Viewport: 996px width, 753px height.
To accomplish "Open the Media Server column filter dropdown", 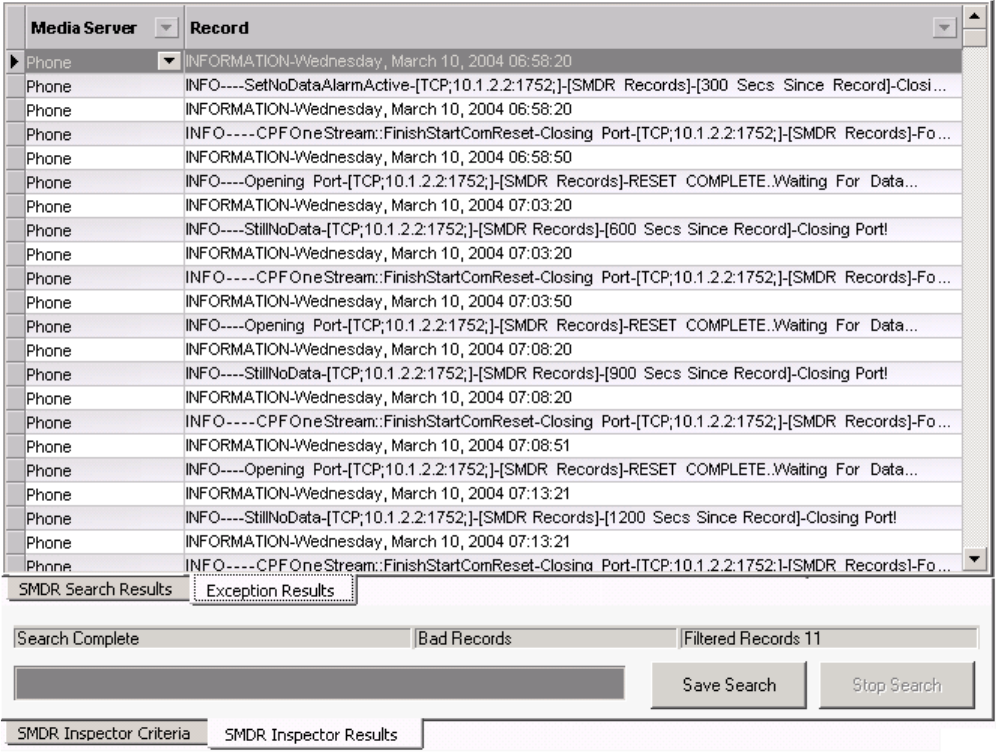I will click(166, 27).
